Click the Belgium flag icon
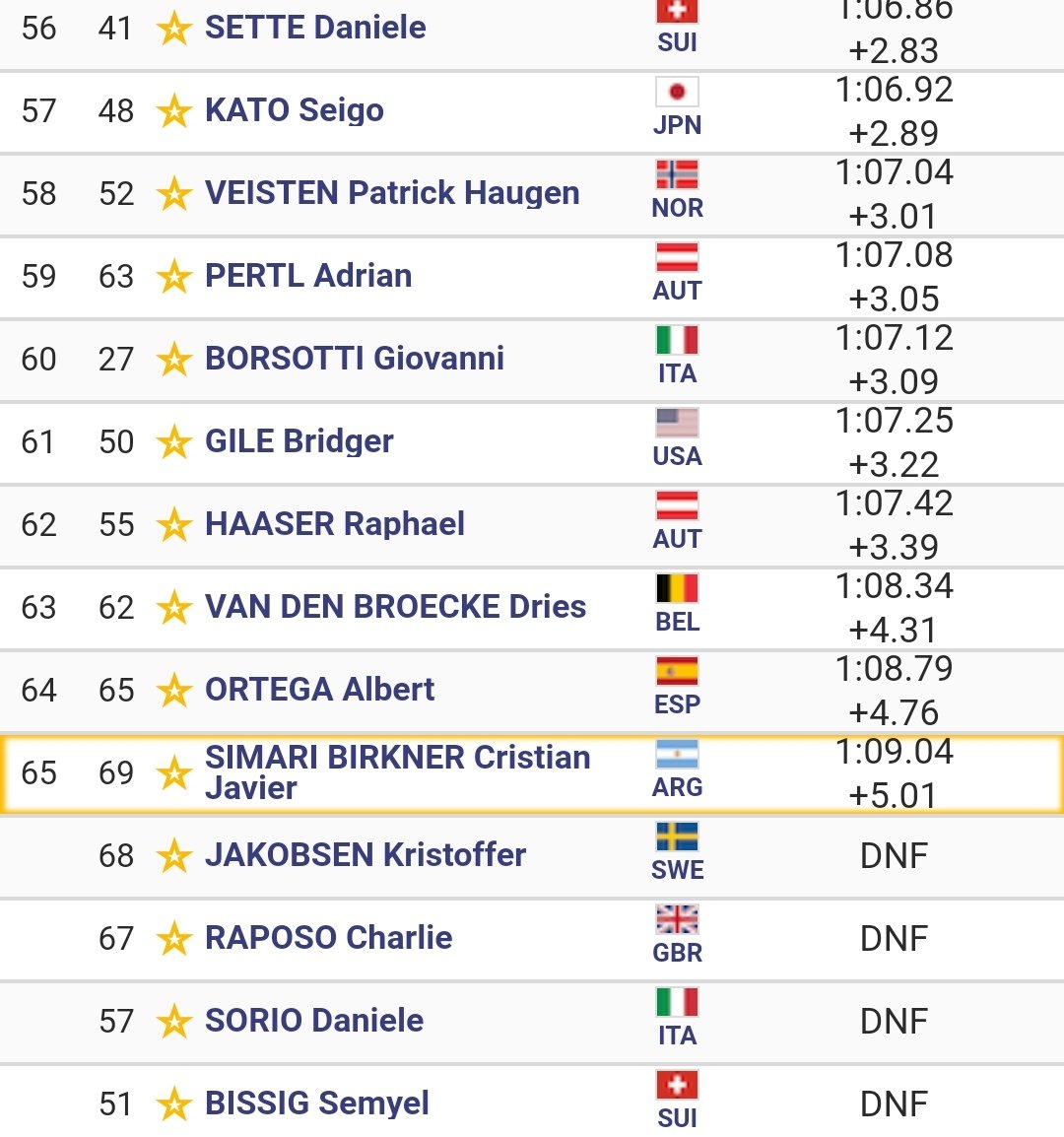1064x1137 pixels. [677, 588]
